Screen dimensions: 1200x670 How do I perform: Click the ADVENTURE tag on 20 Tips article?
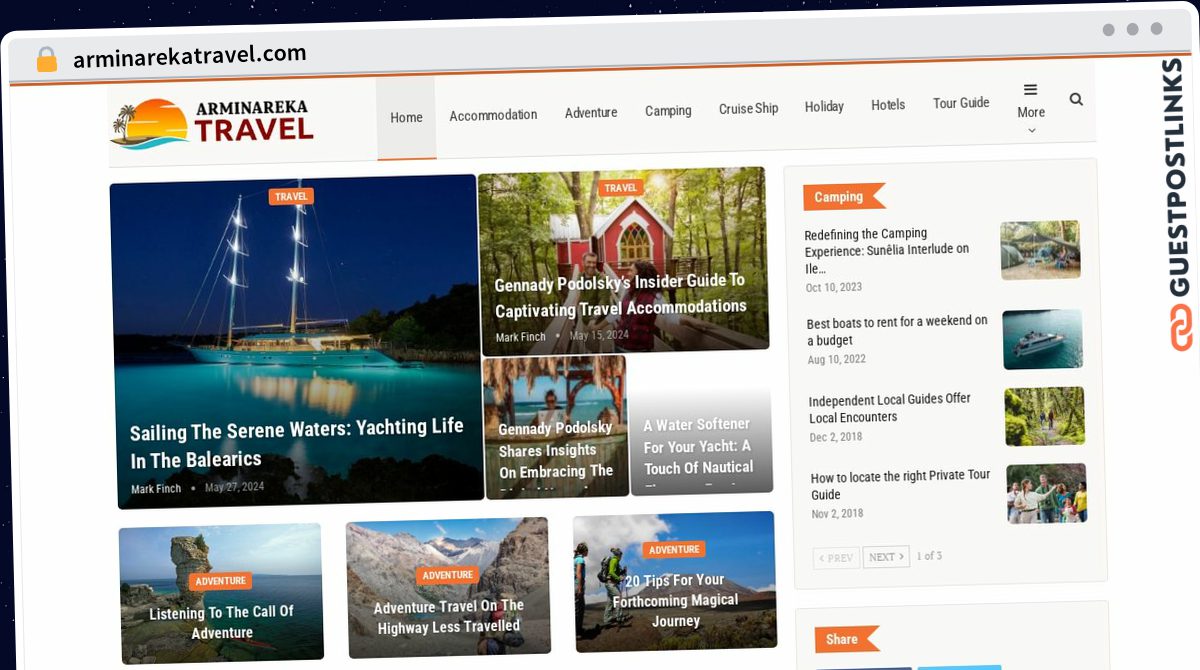(674, 549)
